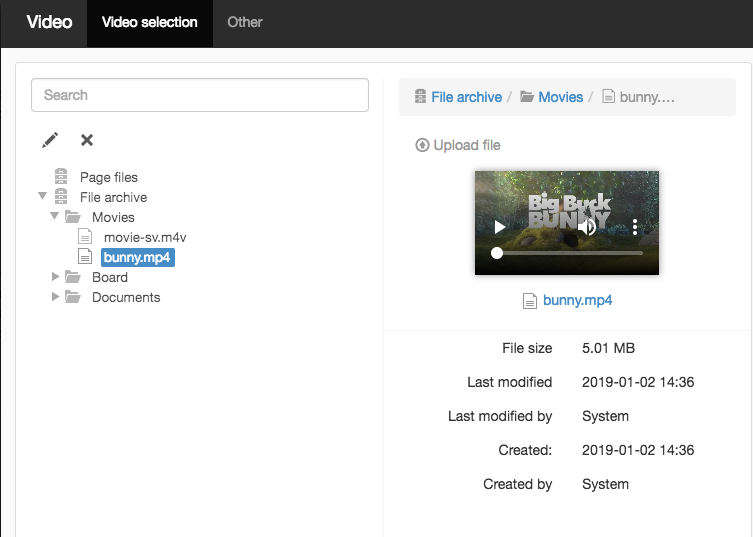Click the File archive icon in tree
753x537 pixels.
pos(61,196)
